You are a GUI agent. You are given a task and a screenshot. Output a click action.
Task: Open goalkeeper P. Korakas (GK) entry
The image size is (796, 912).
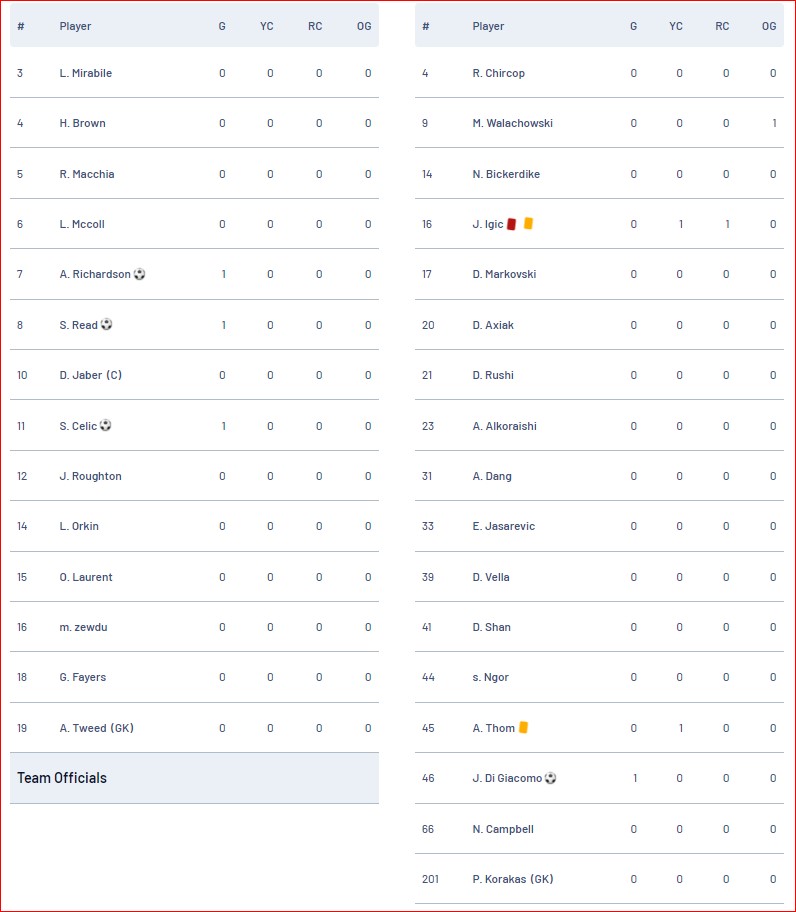(x=513, y=879)
